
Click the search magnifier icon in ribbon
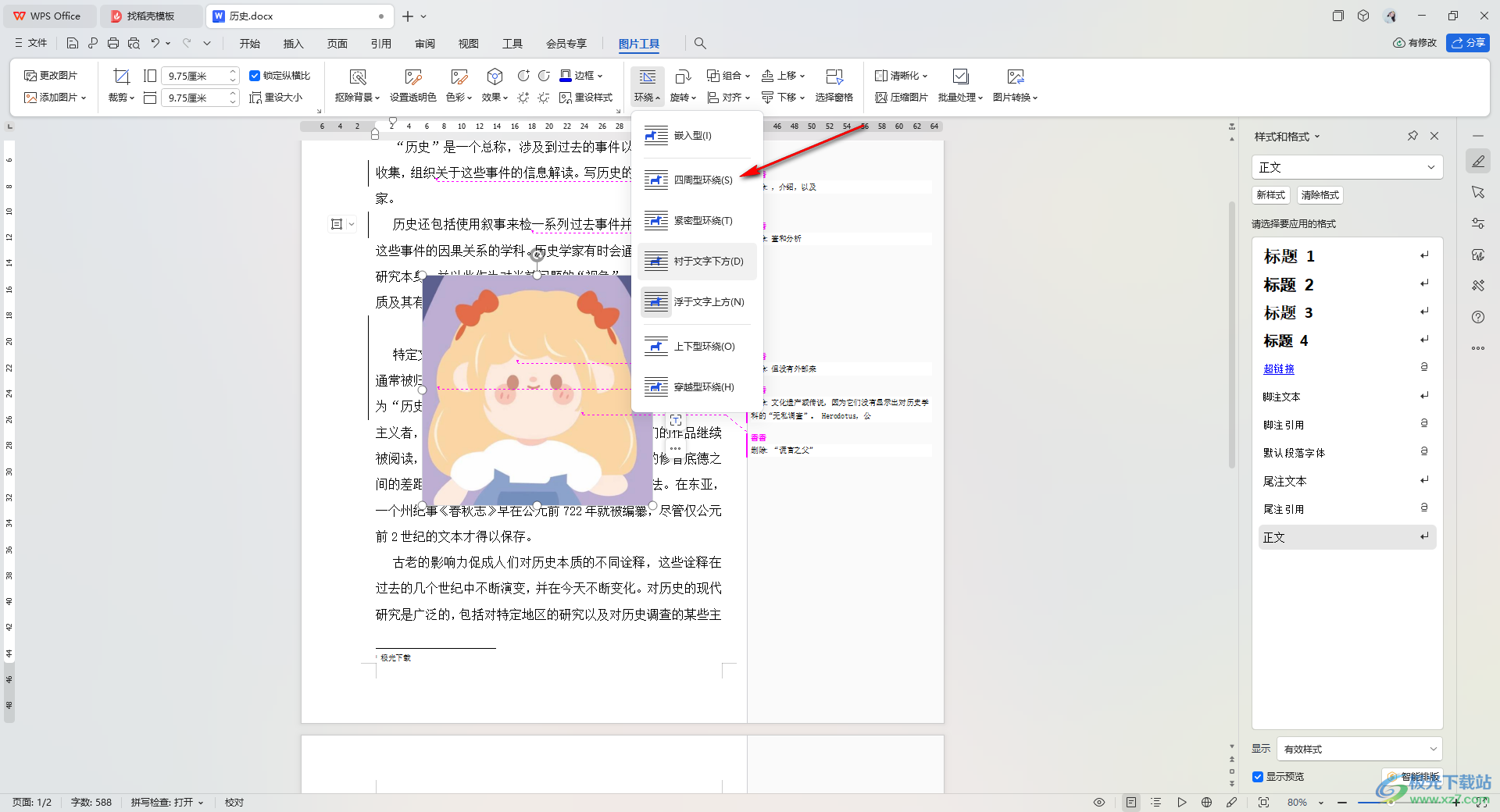[700, 44]
